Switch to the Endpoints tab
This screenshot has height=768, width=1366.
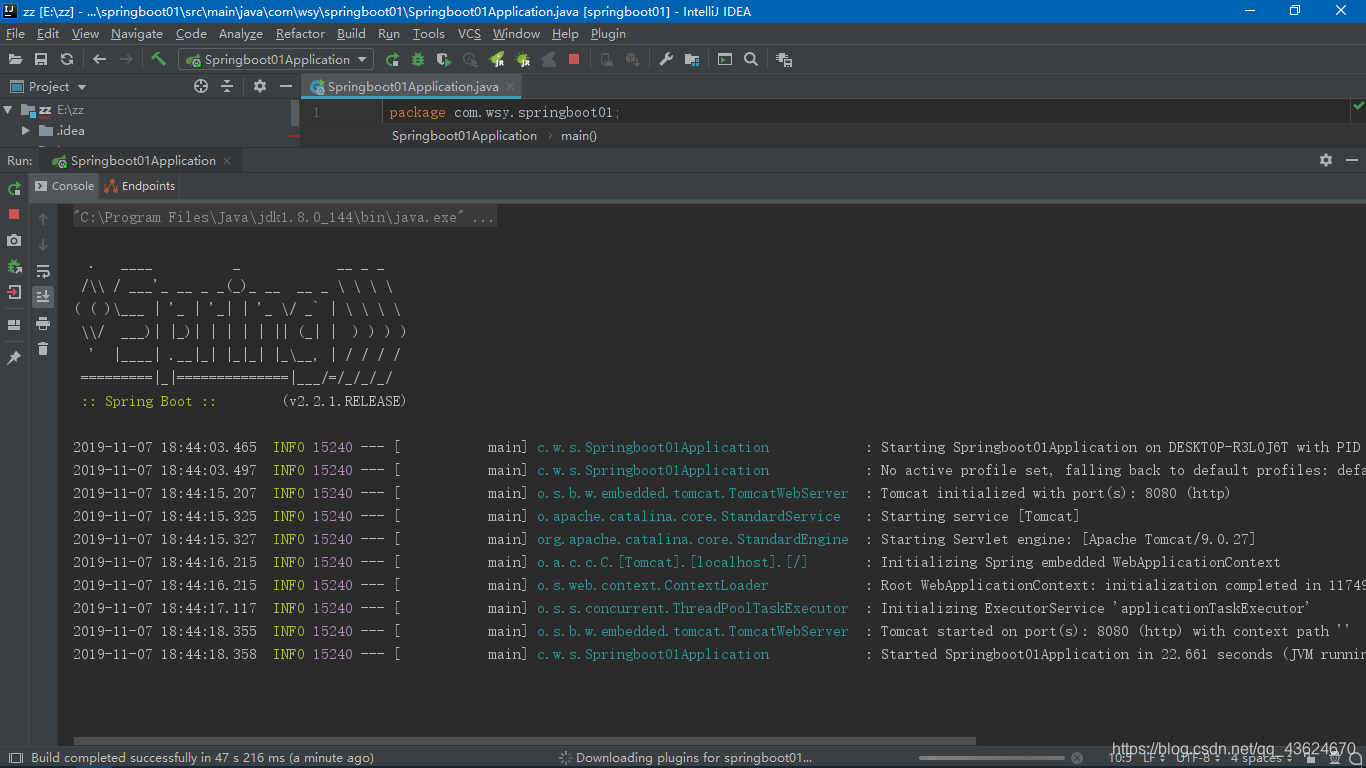[140, 186]
